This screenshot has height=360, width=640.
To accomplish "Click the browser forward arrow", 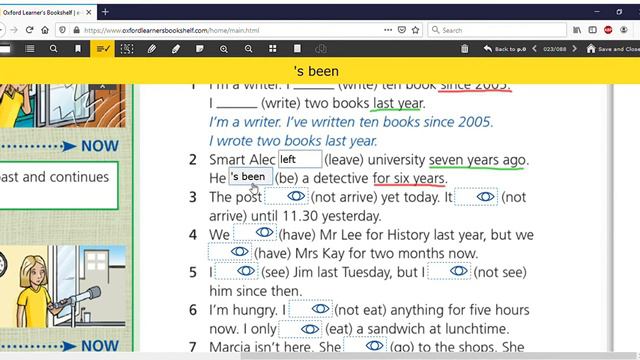I will click(14, 30).
